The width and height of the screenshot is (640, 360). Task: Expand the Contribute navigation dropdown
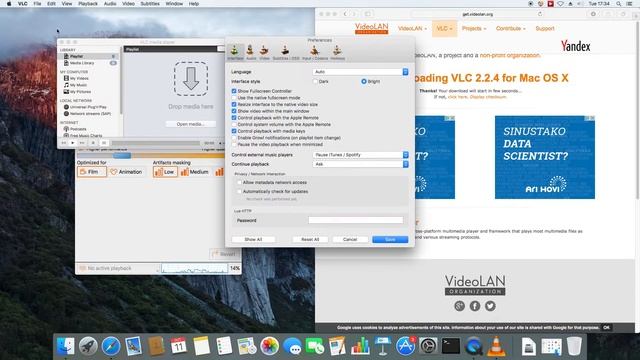click(x=511, y=29)
